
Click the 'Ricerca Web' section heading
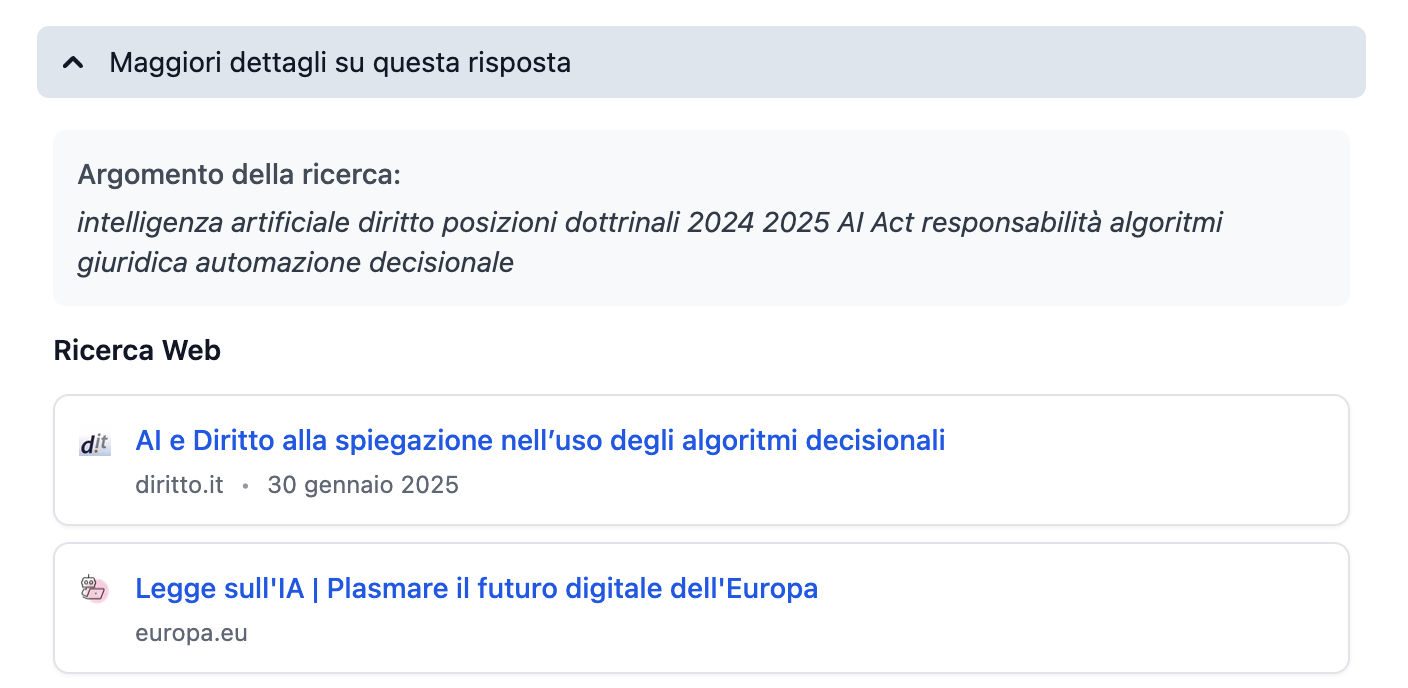tap(137, 351)
